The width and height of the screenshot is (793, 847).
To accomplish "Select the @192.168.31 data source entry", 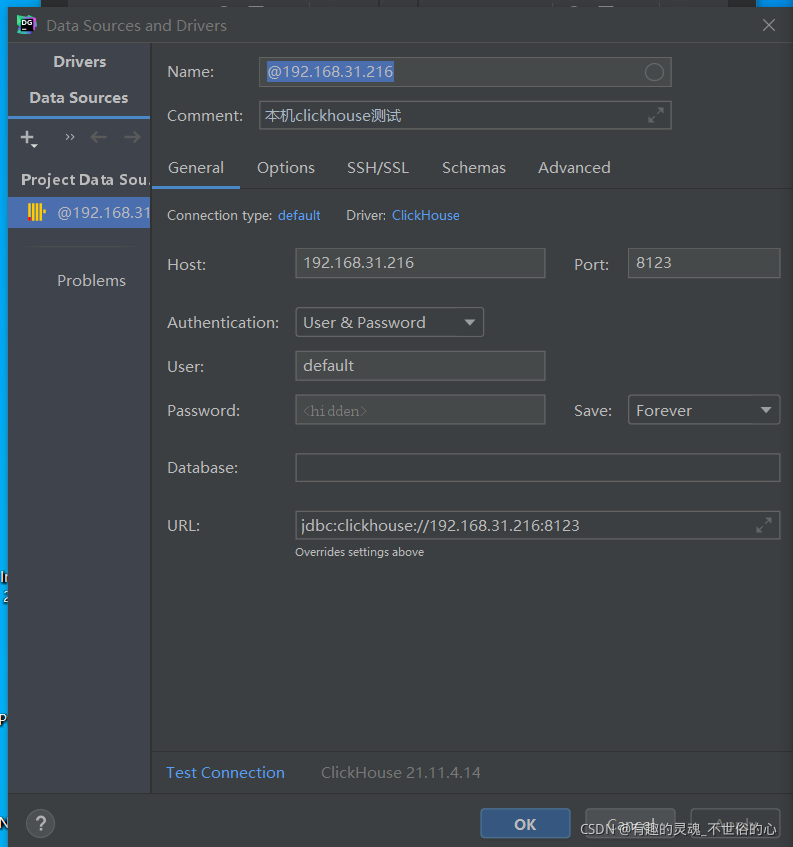I will (x=79, y=213).
